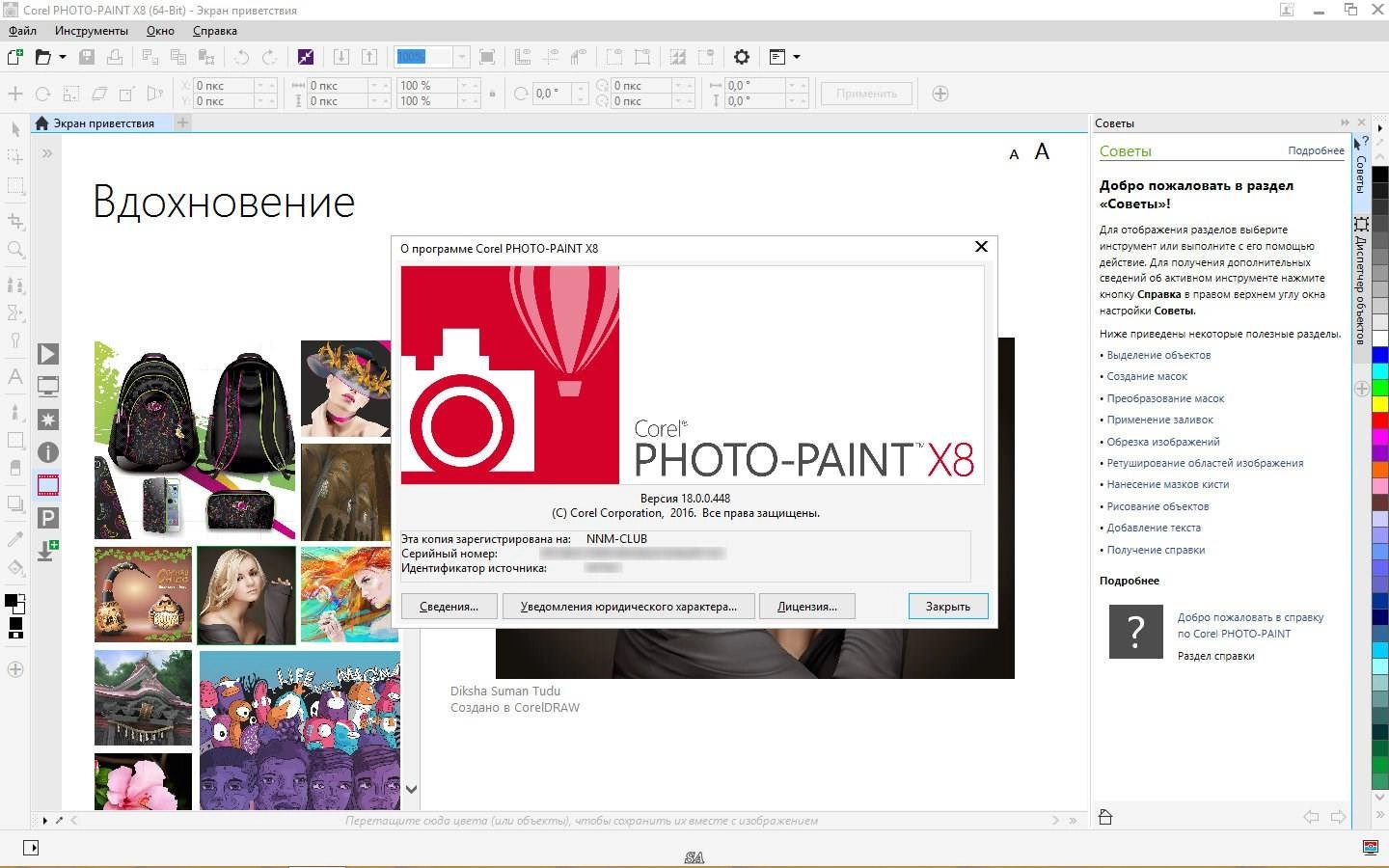
Task: Click the Application launcher icon
Action: (x=777, y=57)
